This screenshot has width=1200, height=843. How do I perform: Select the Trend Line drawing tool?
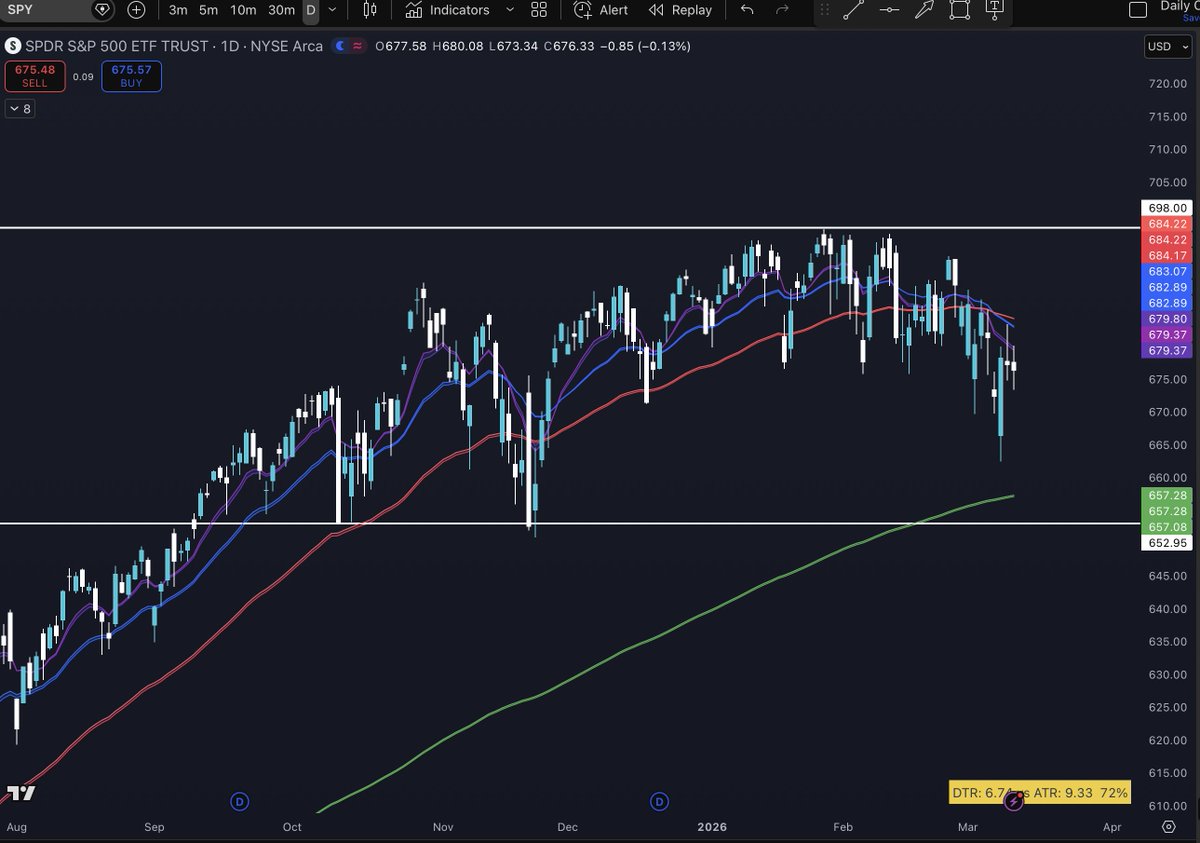coord(853,10)
